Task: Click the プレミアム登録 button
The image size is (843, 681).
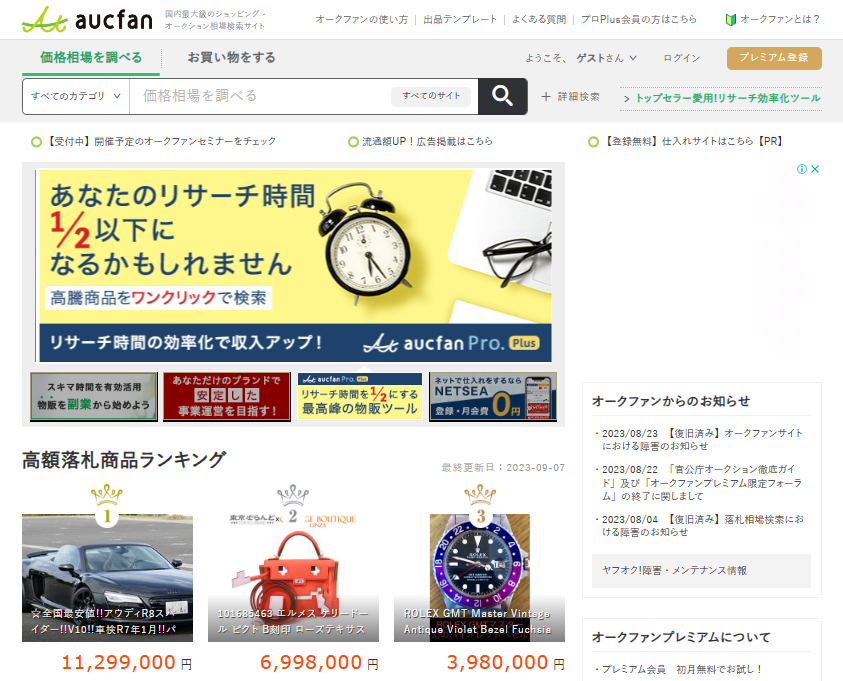Action: [774, 58]
